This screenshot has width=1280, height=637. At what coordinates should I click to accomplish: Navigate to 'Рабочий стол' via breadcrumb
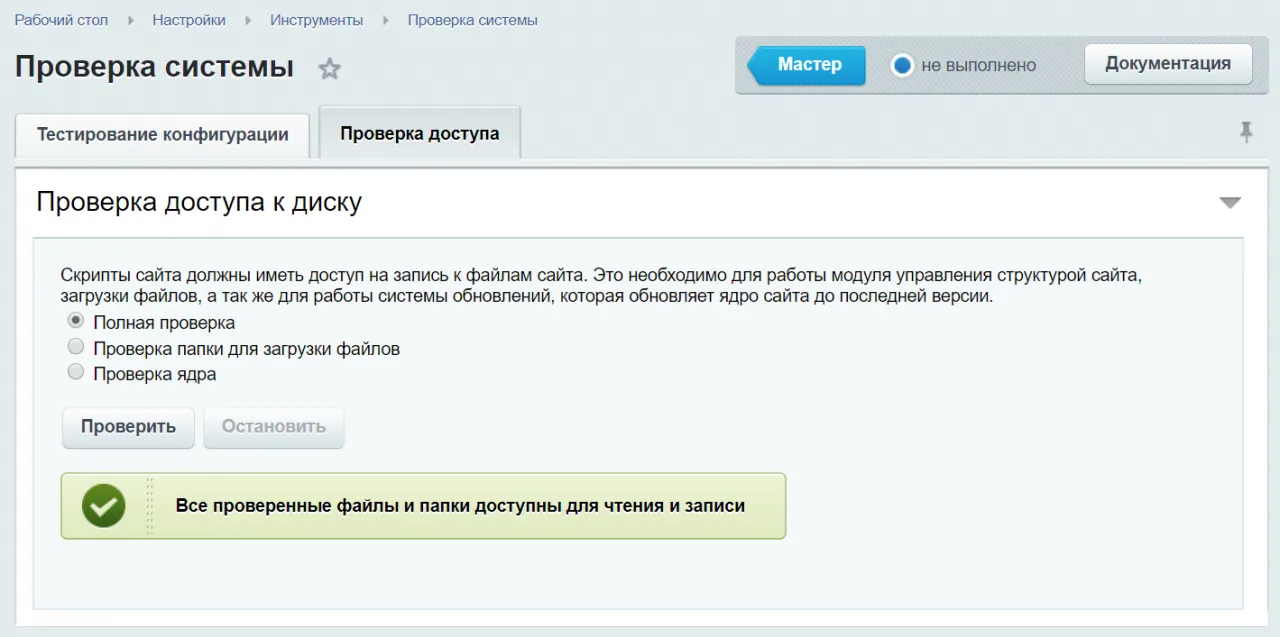click(58, 19)
